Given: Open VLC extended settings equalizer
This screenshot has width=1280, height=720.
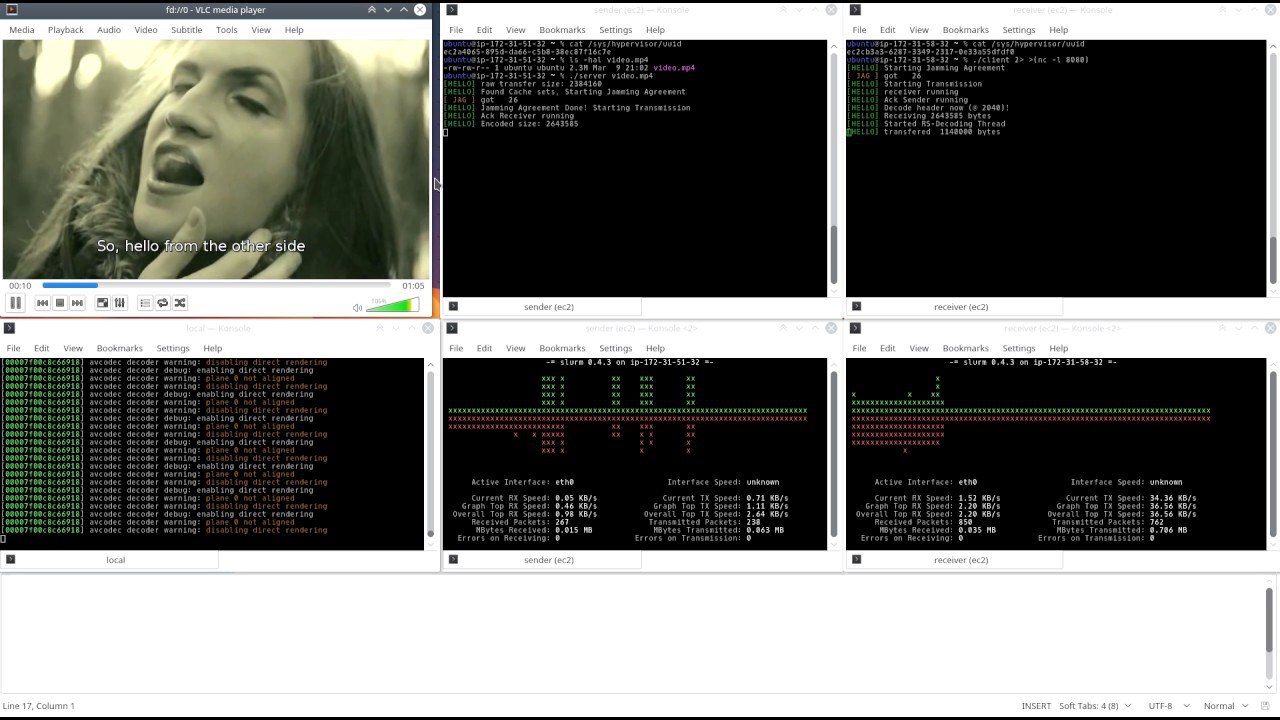Looking at the screenshot, I should [x=120, y=303].
